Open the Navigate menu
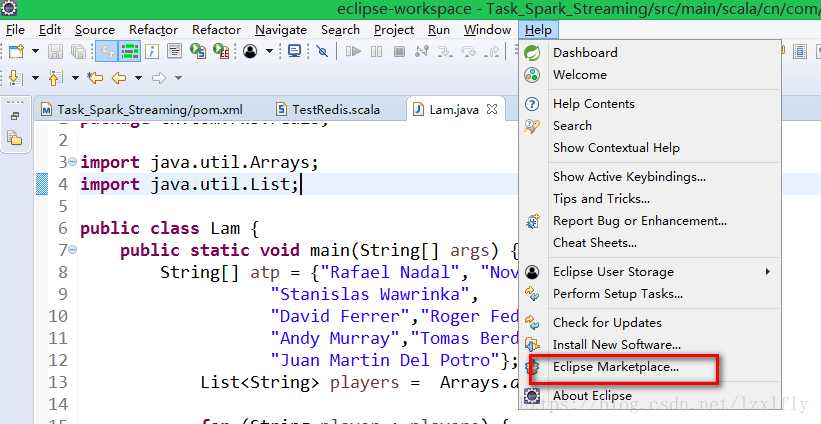 pyautogui.click(x=281, y=30)
